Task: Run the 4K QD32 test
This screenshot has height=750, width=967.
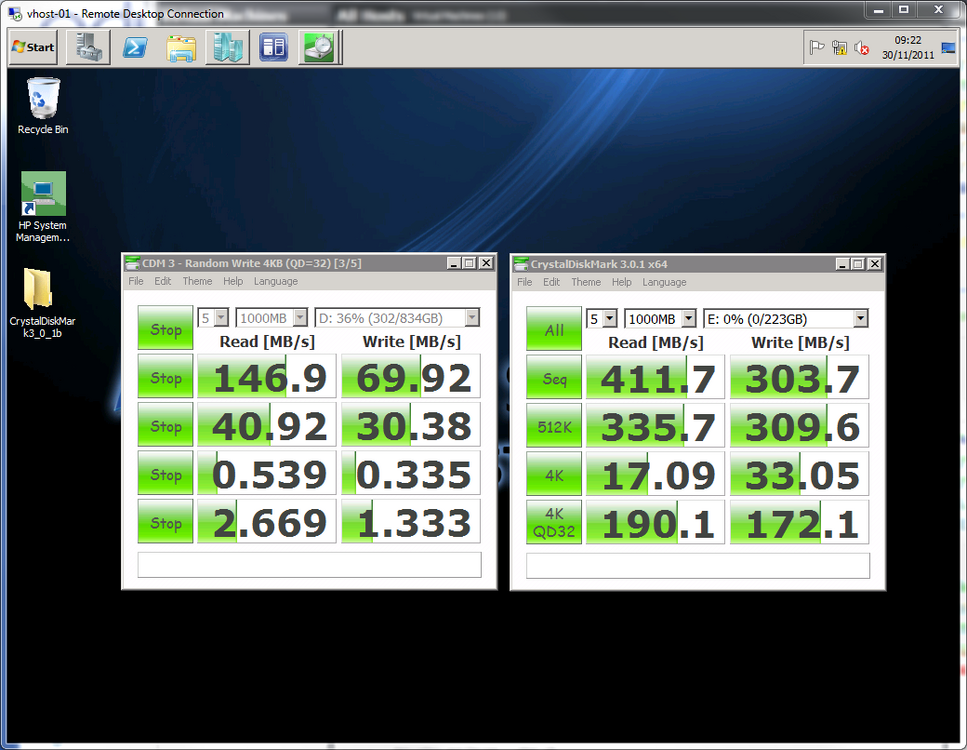Action: [x=554, y=522]
